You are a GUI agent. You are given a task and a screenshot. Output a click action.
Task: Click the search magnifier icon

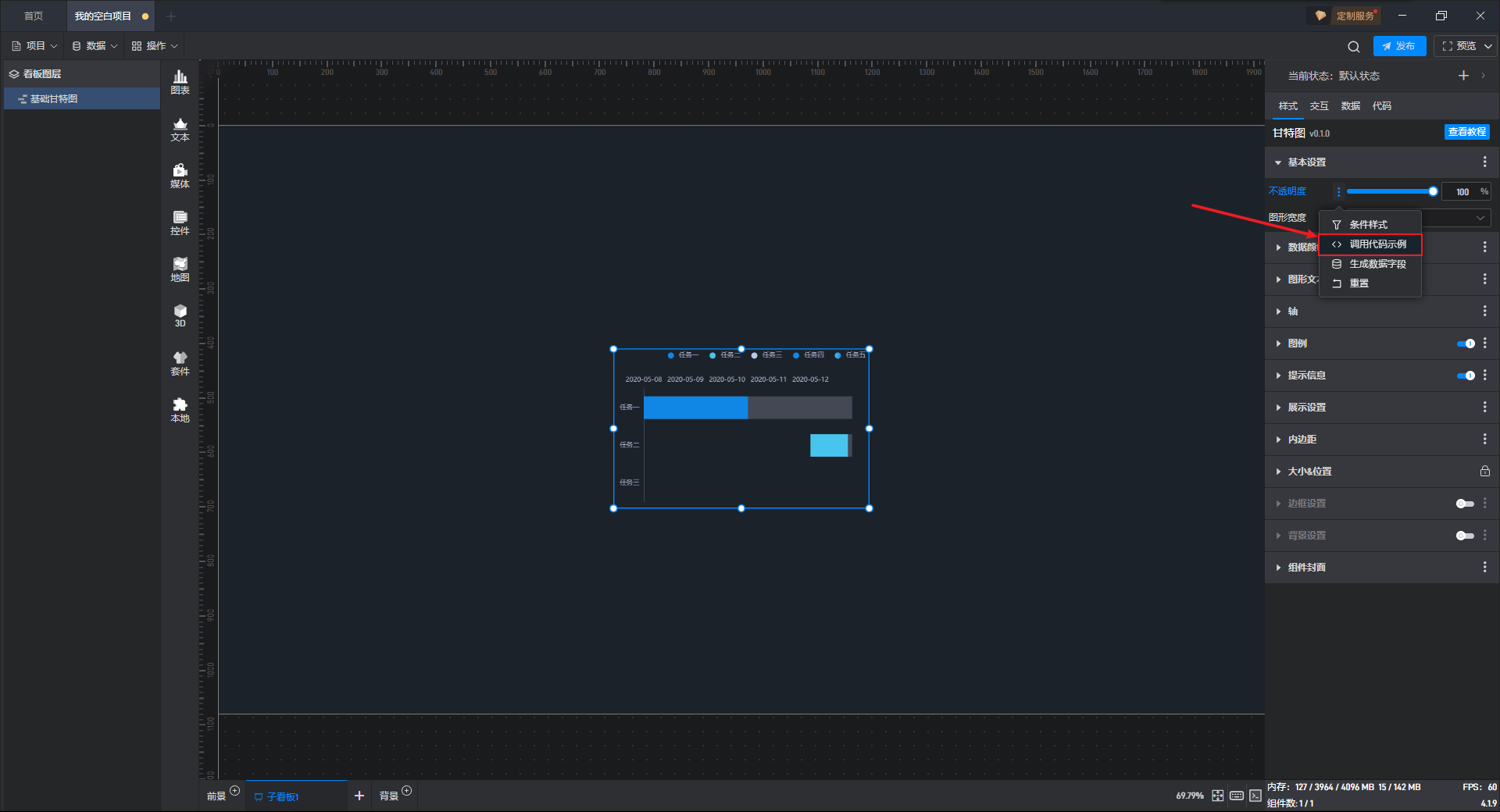point(1354,46)
